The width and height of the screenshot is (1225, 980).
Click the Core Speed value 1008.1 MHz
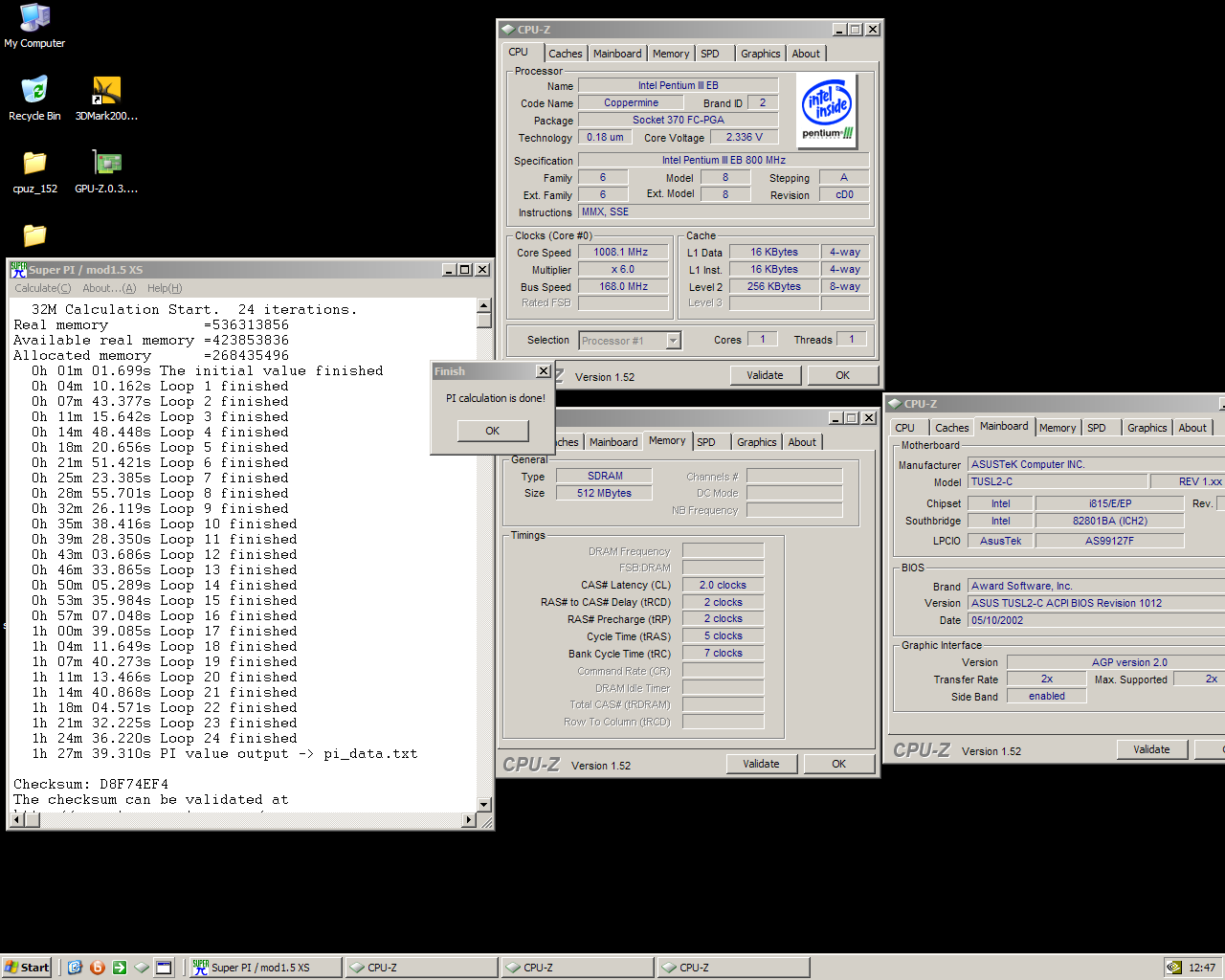(x=623, y=253)
